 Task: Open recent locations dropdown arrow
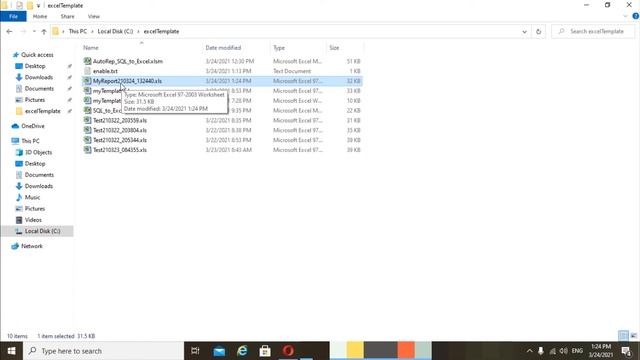click(34, 31)
